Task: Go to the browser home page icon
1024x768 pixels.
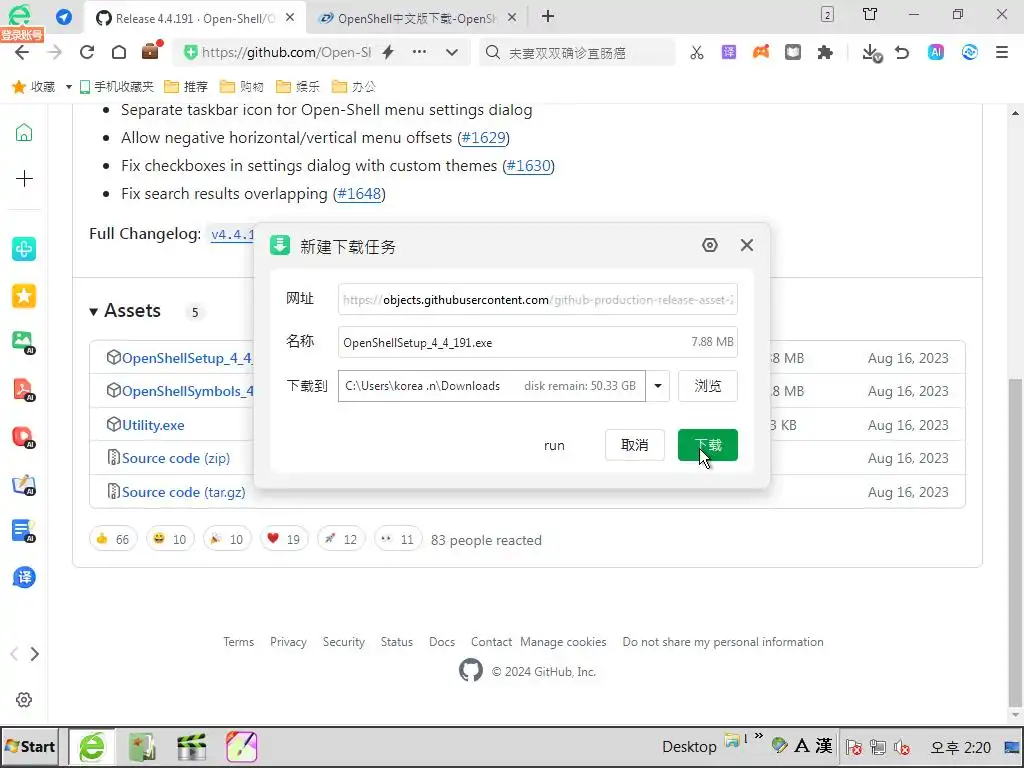Action: tap(119, 52)
